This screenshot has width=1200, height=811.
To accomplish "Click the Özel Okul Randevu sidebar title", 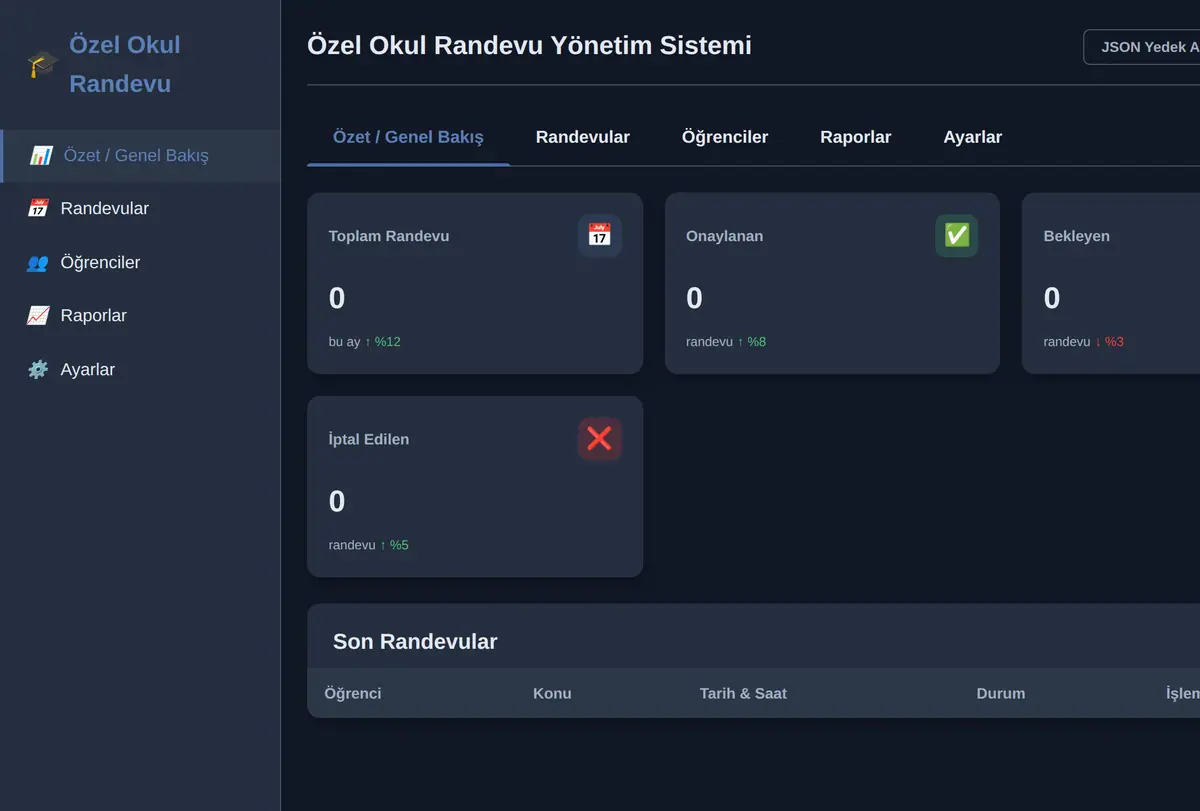I will pos(125,65).
